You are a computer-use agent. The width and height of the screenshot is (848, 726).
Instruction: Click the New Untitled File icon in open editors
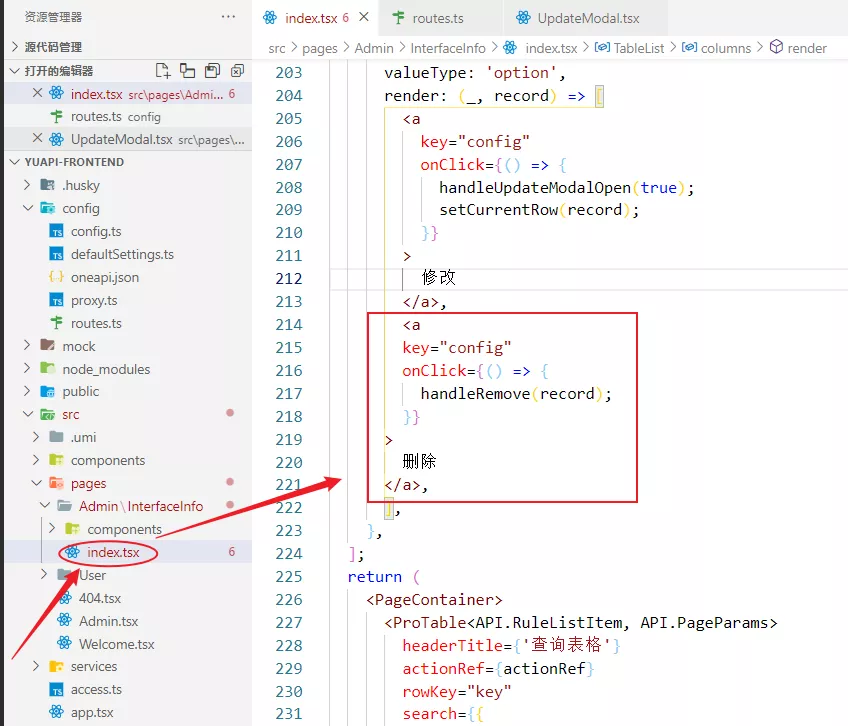(162, 71)
